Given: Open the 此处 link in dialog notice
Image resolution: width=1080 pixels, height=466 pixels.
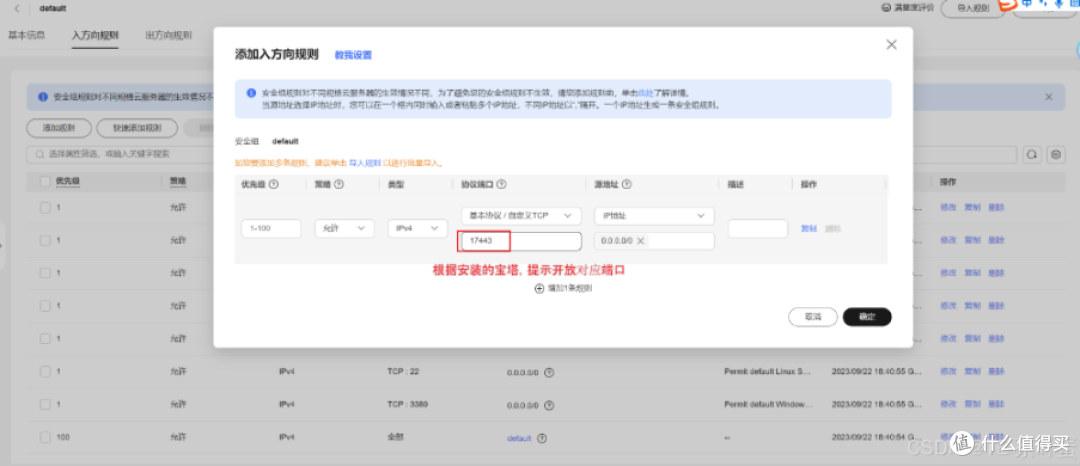Looking at the screenshot, I should point(645,92).
